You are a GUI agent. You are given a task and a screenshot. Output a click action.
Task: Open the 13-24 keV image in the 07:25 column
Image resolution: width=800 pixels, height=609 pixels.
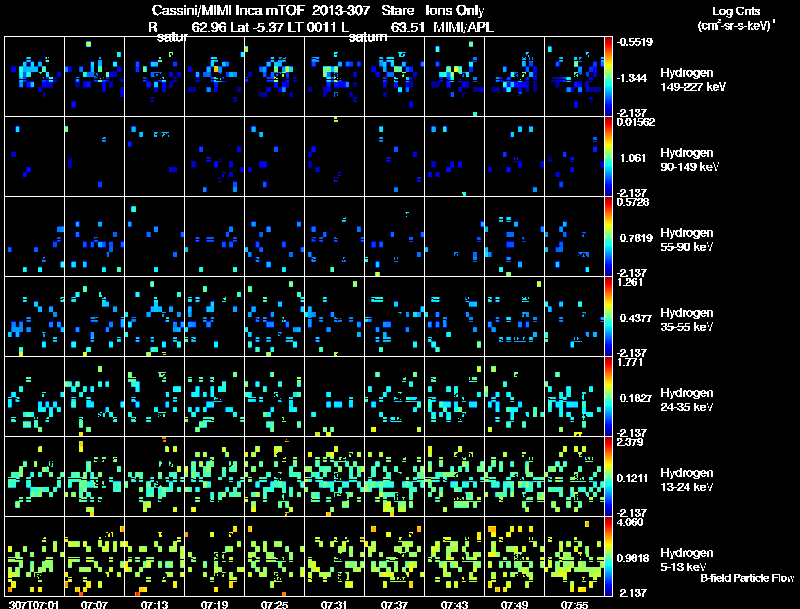(274, 476)
